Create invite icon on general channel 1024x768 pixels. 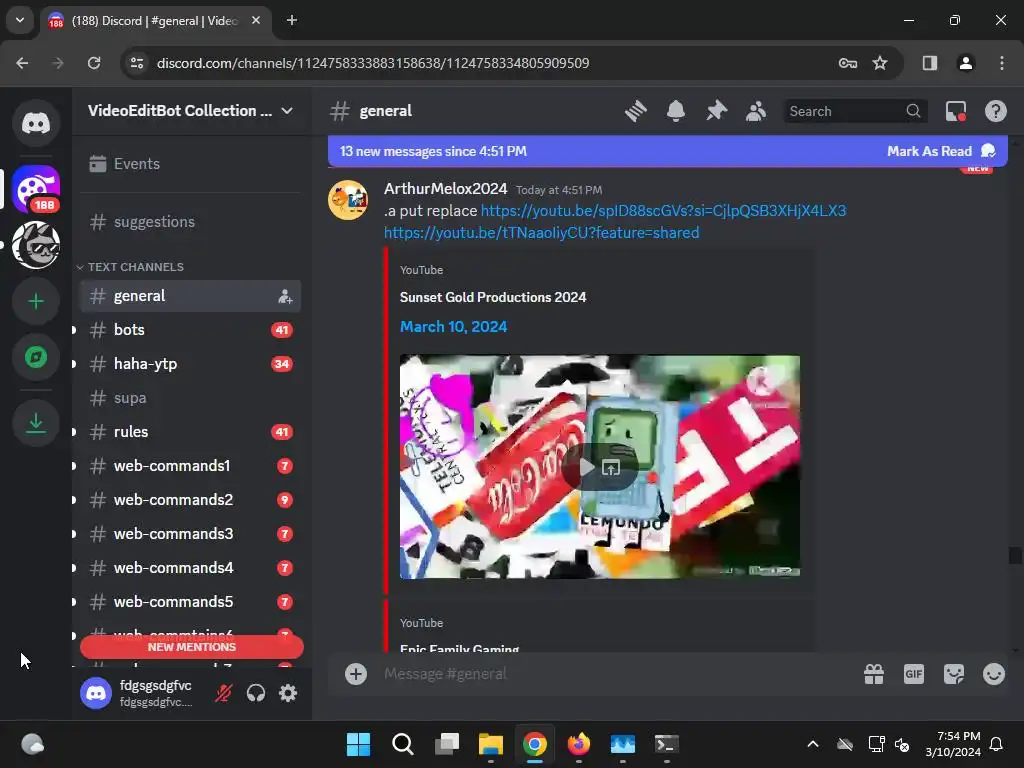tap(285, 296)
